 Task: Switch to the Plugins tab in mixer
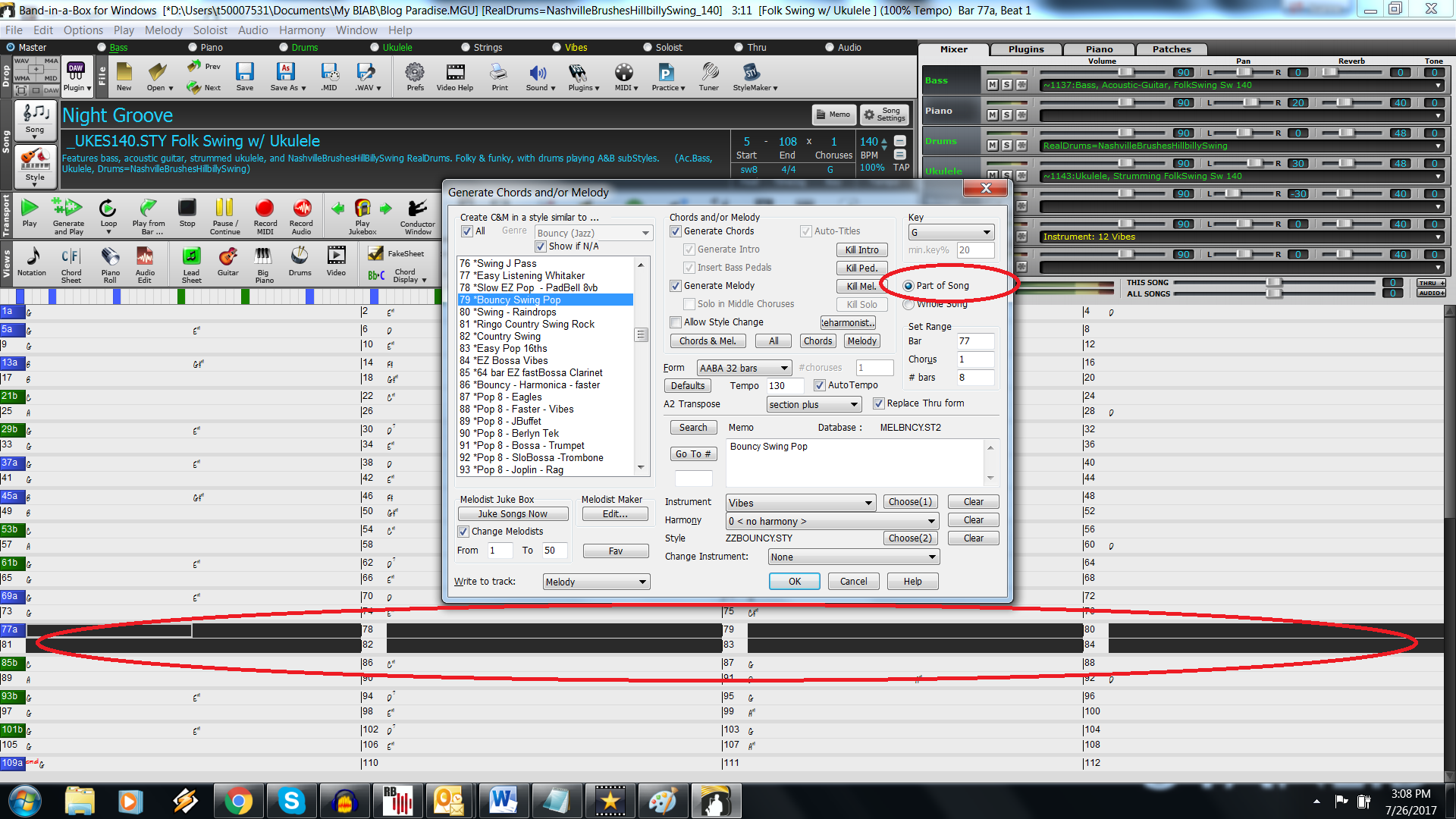1026,49
